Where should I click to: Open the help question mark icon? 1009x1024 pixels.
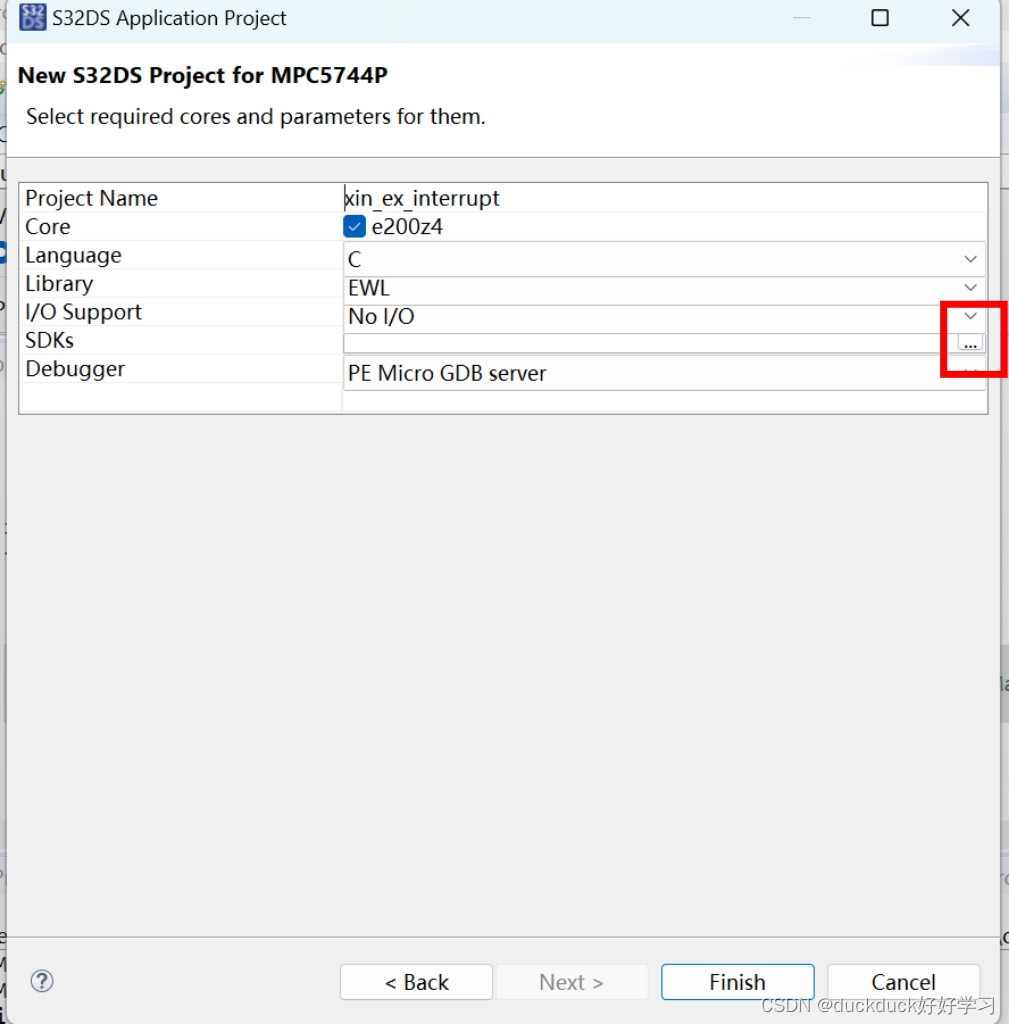(x=42, y=981)
